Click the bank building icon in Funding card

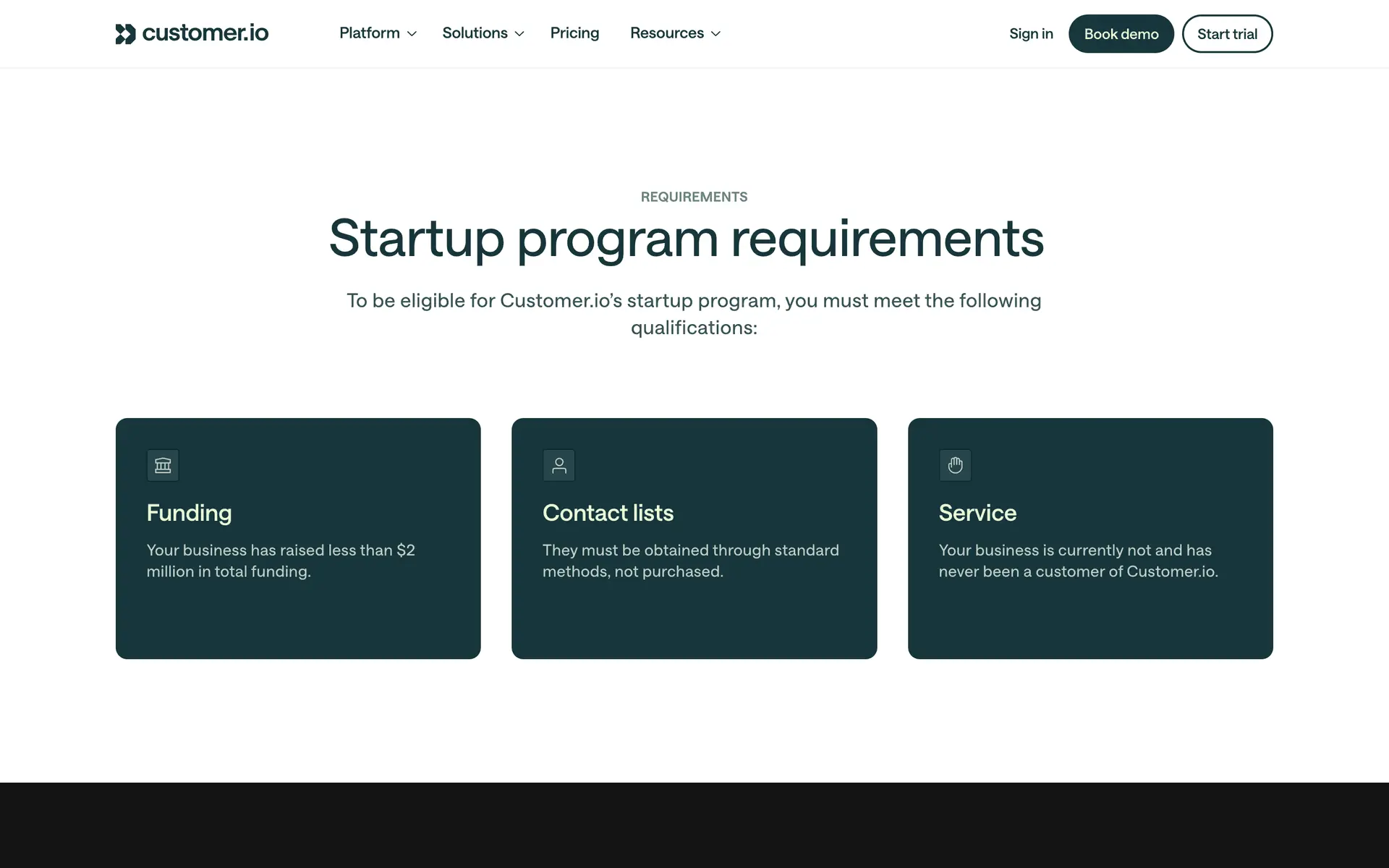coord(163,465)
